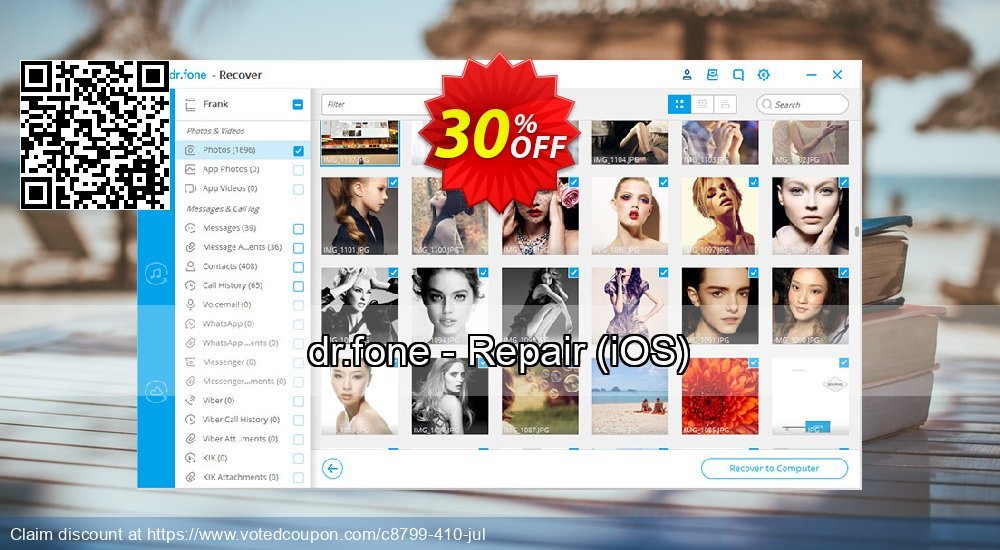
Task: Open the inbox tray icon in title bar
Action: pyautogui.click(x=712, y=75)
